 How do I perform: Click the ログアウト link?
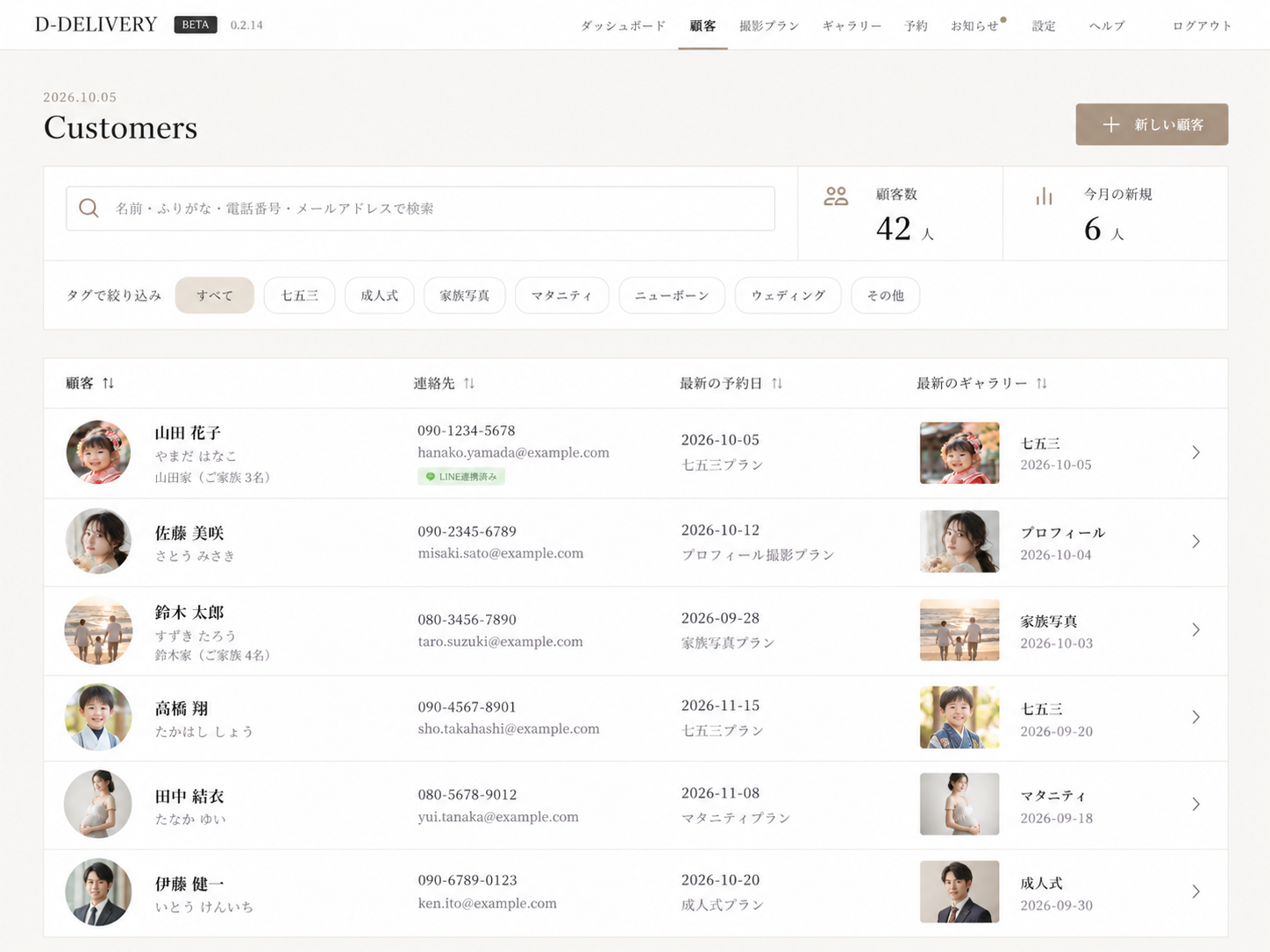click(1202, 25)
